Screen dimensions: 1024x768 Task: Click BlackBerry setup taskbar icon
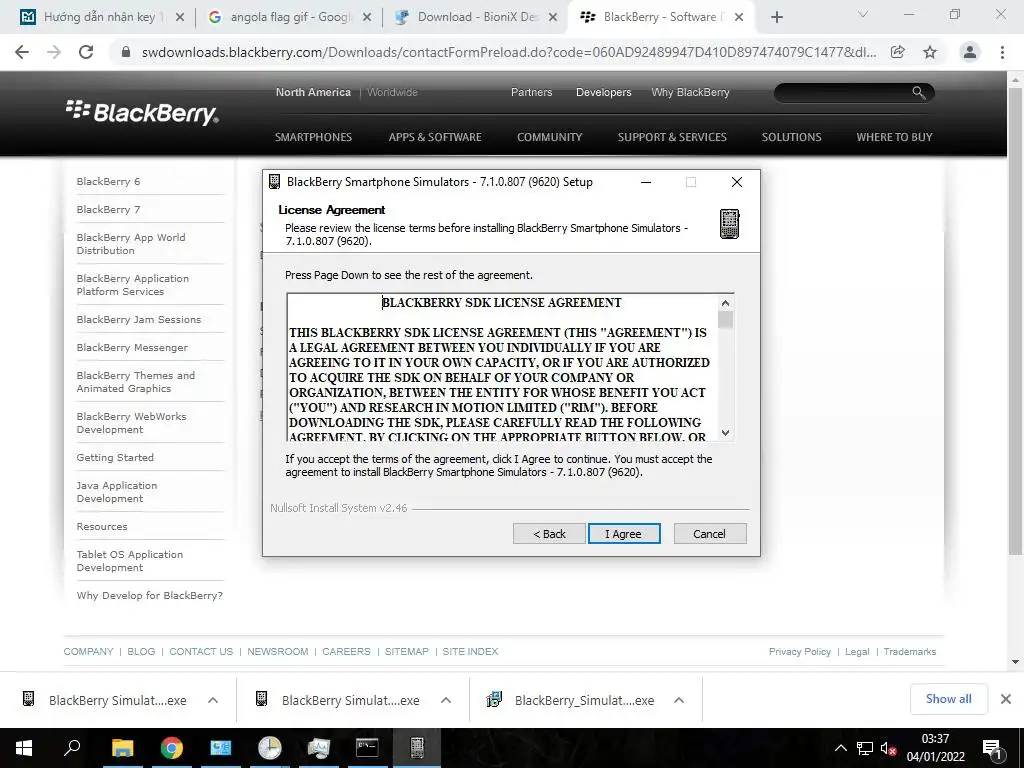click(x=417, y=748)
